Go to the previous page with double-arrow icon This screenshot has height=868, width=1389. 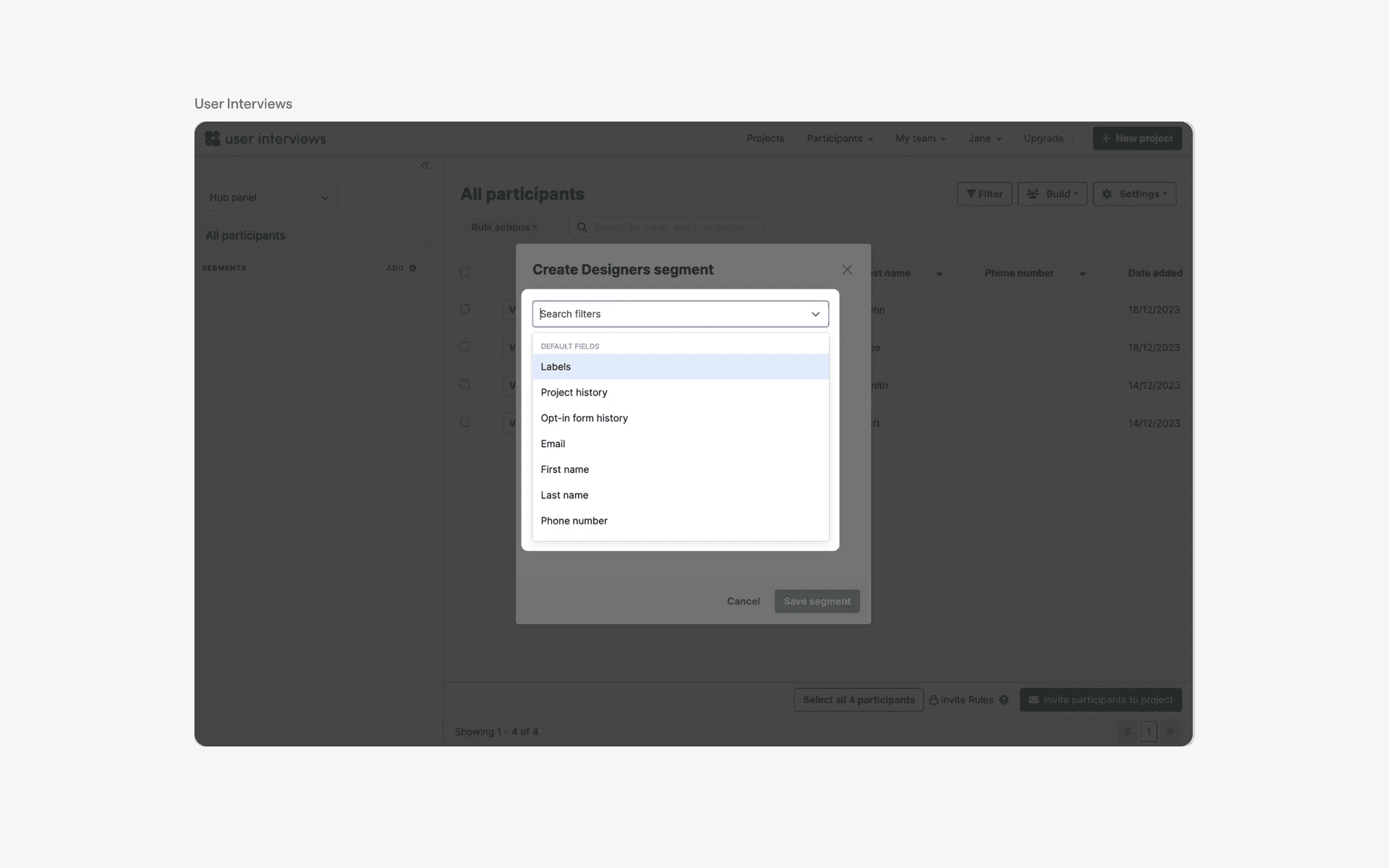1128,732
